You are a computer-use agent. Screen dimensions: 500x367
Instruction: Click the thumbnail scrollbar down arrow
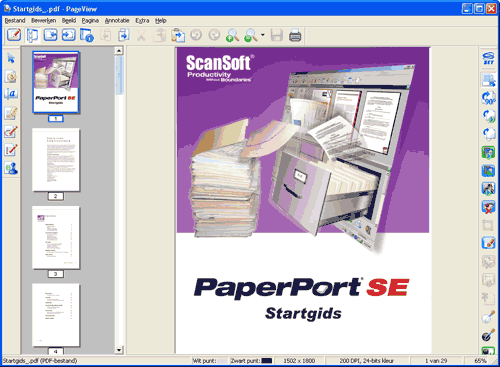click(x=119, y=350)
